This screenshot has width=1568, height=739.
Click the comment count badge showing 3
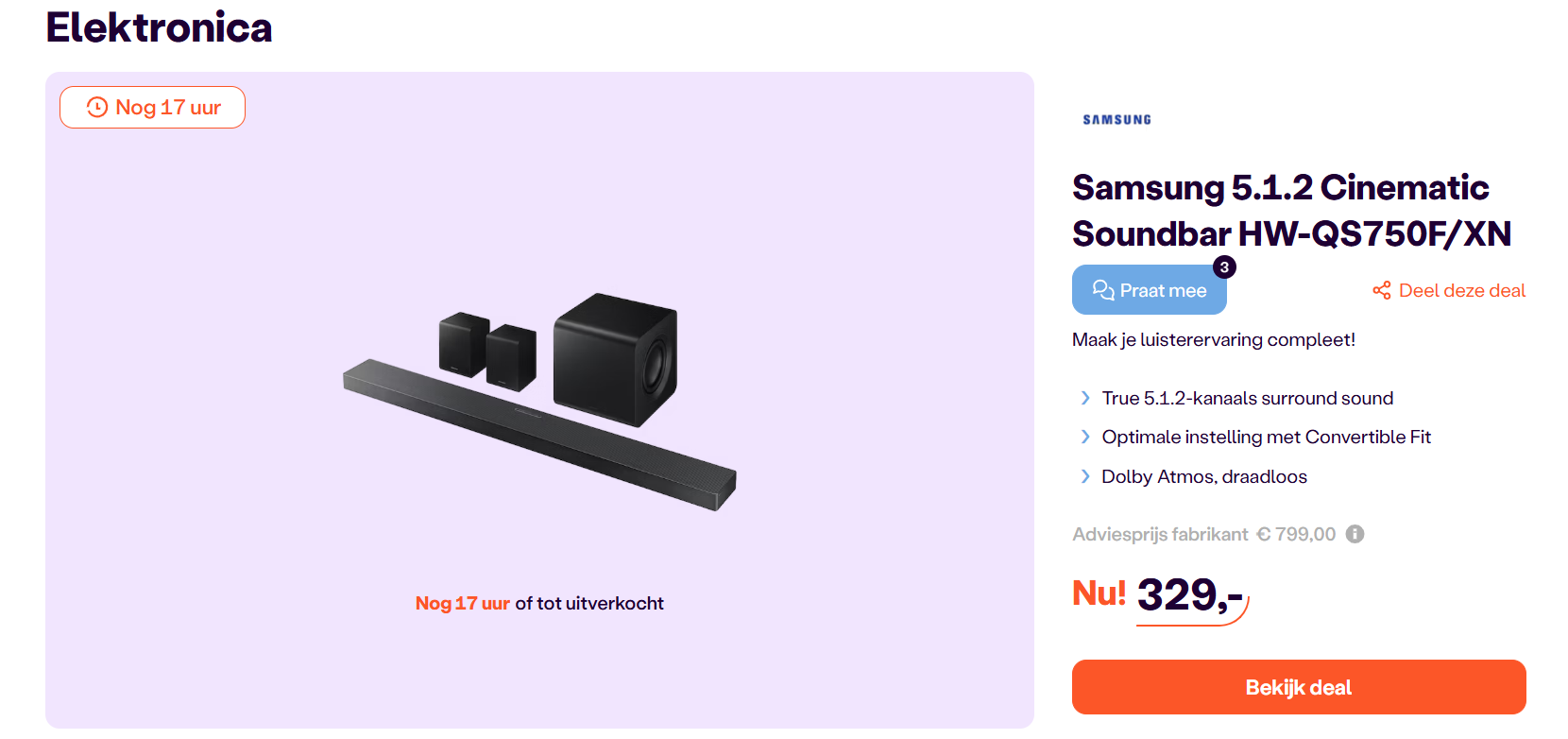coord(1224,267)
